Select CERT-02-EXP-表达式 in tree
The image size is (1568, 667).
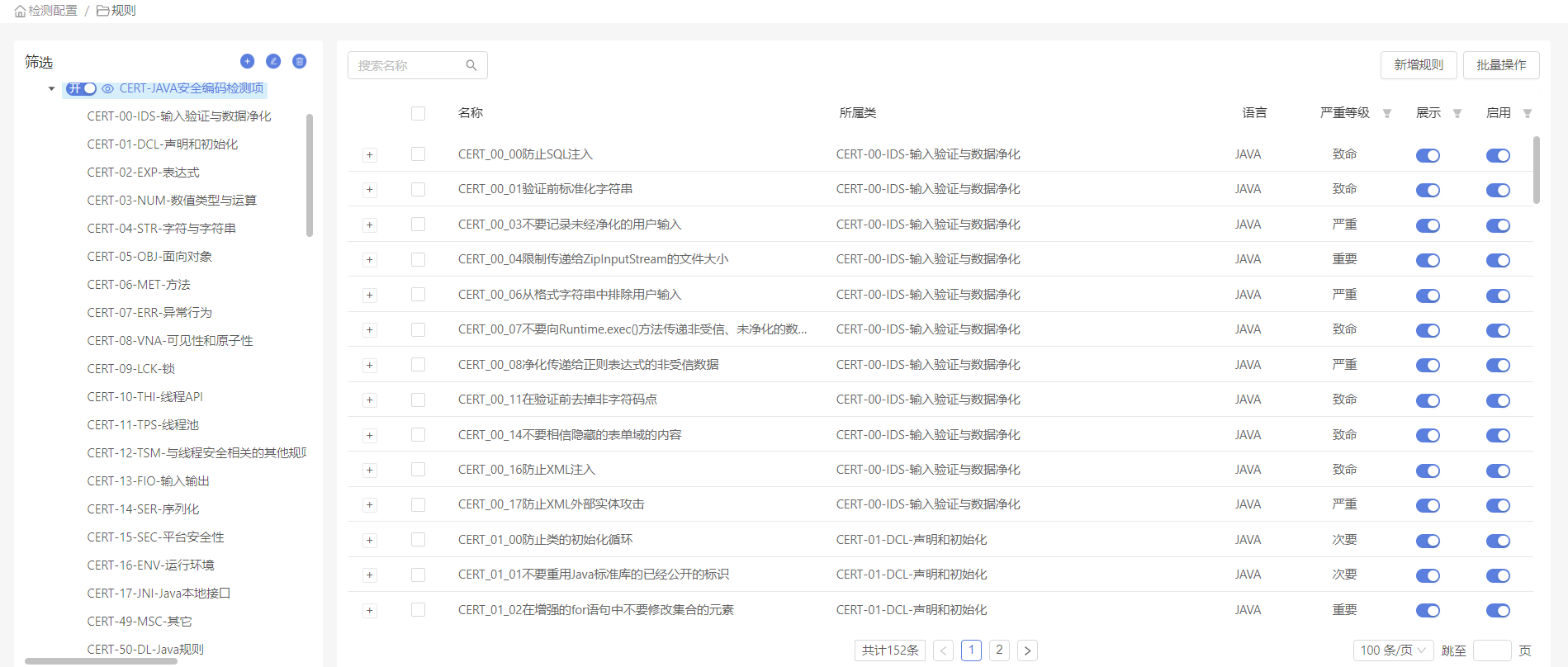point(143,173)
